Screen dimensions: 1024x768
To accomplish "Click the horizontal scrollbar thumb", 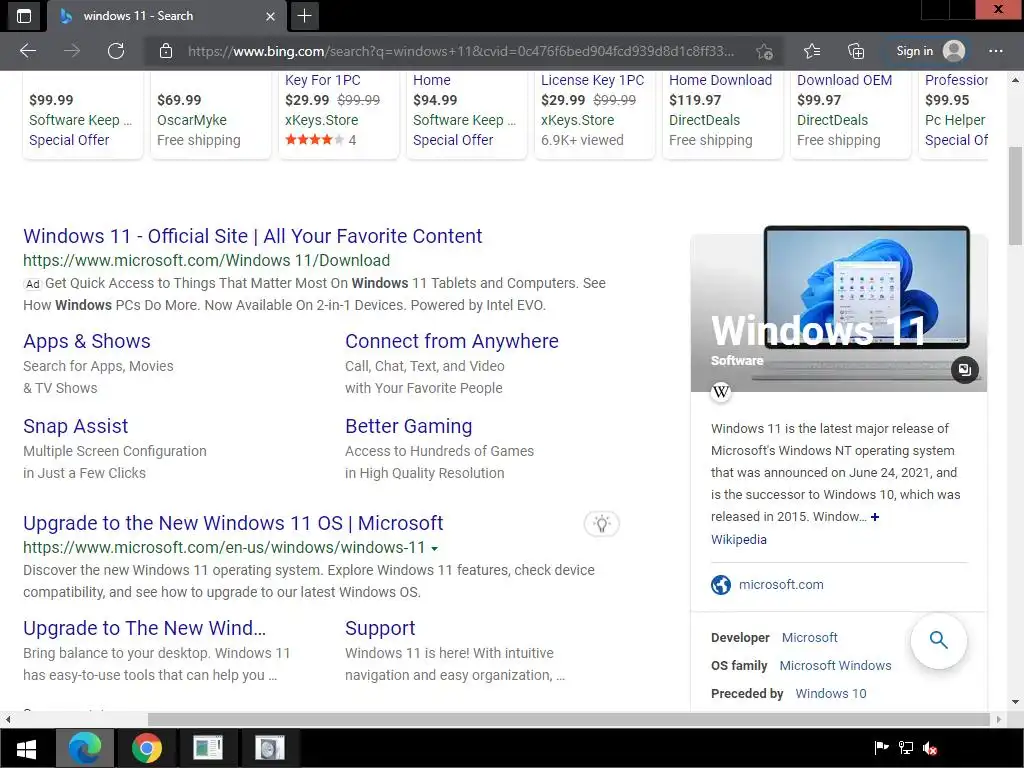I will point(569,720).
